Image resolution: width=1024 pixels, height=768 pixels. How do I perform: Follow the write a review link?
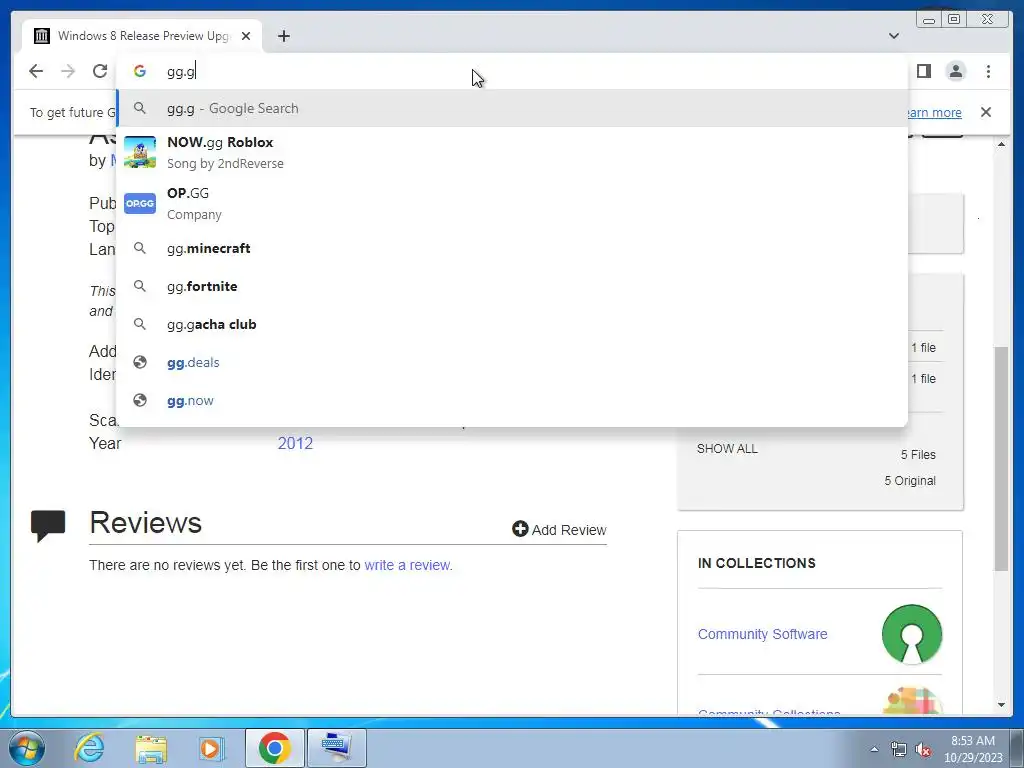pyautogui.click(x=408, y=565)
